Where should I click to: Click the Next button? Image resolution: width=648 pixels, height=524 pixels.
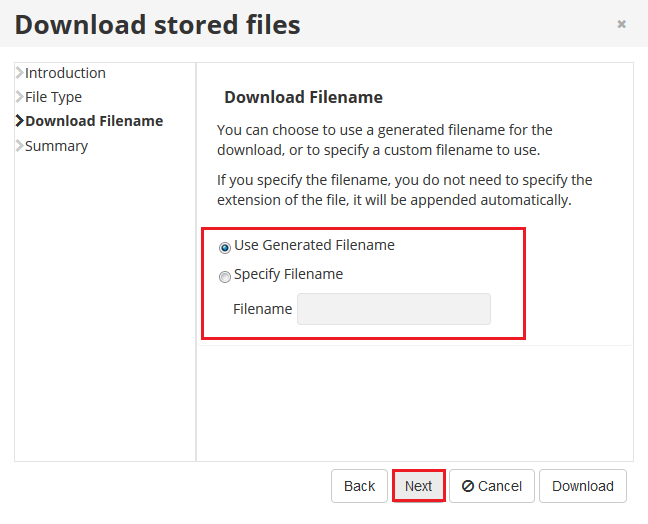click(419, 486)
